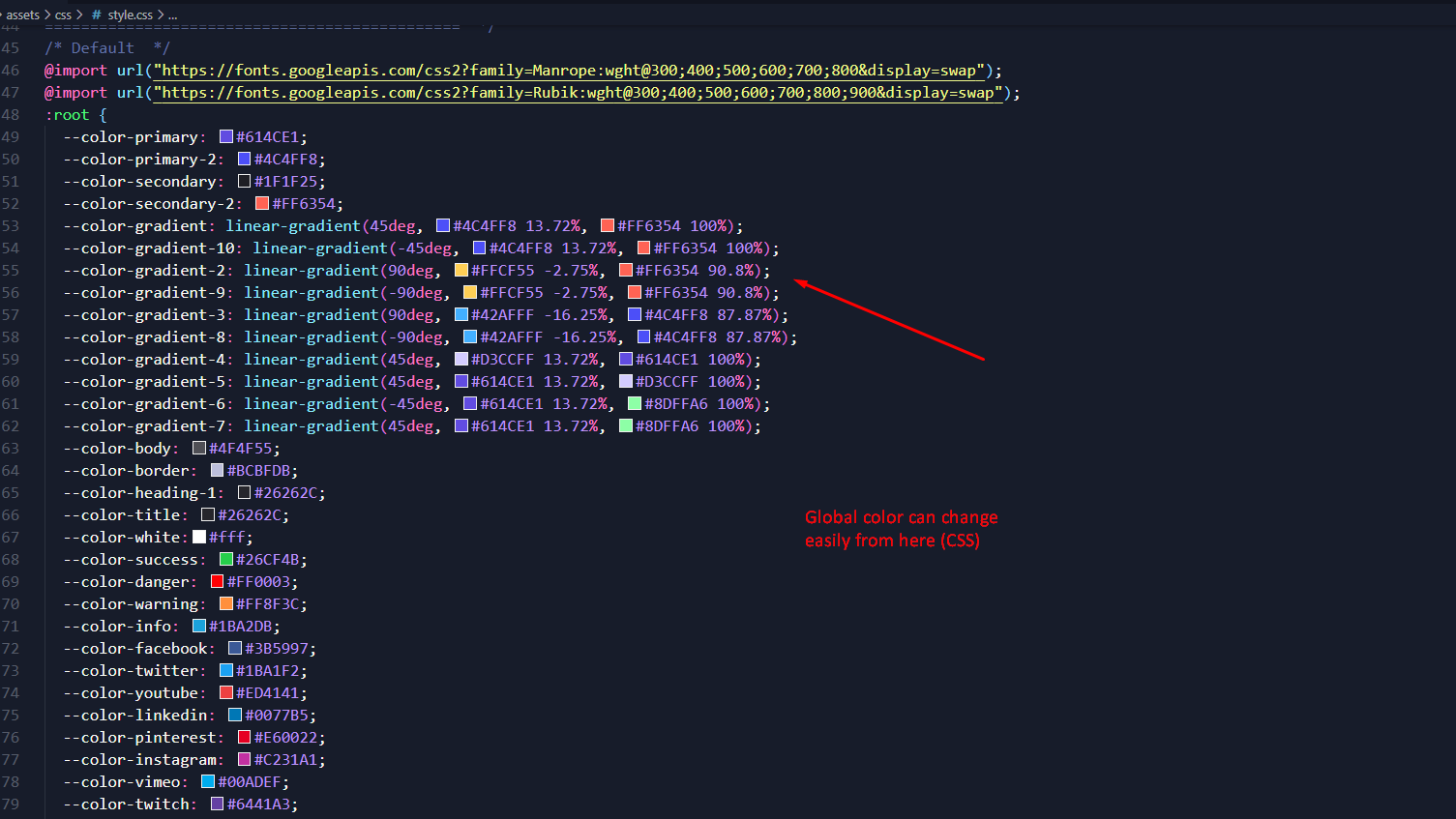Click the --color-danger red swatch
This screenshot has width=1456, height=819.
coord(218,582)
